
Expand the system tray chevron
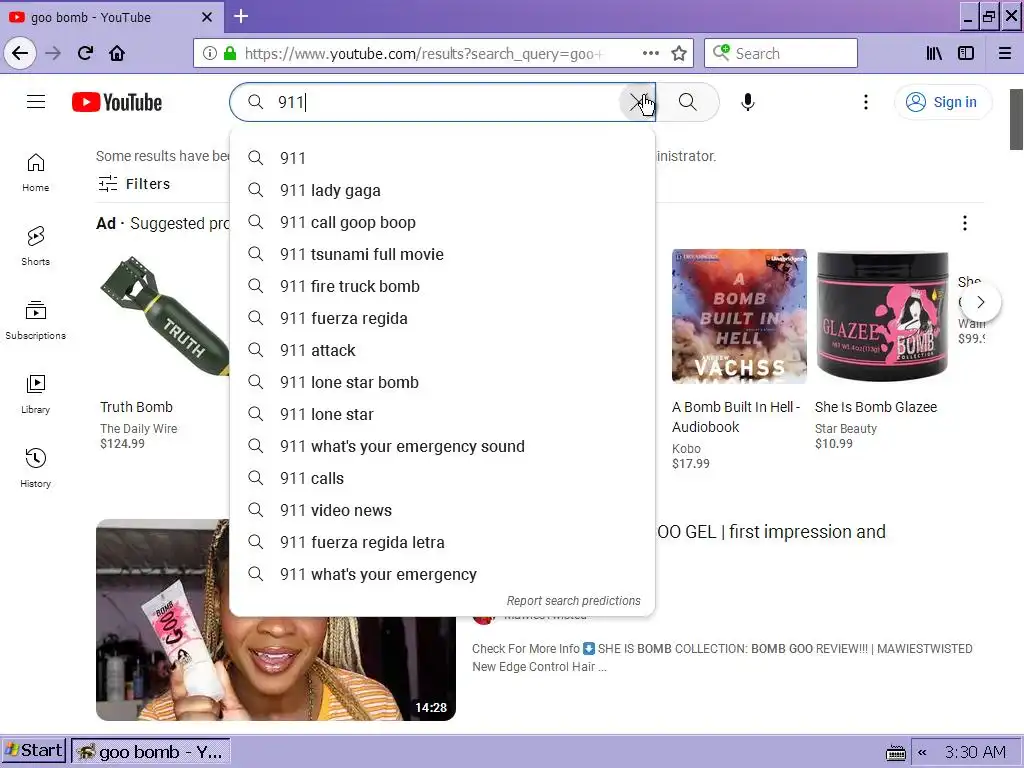tap(922, 752)
